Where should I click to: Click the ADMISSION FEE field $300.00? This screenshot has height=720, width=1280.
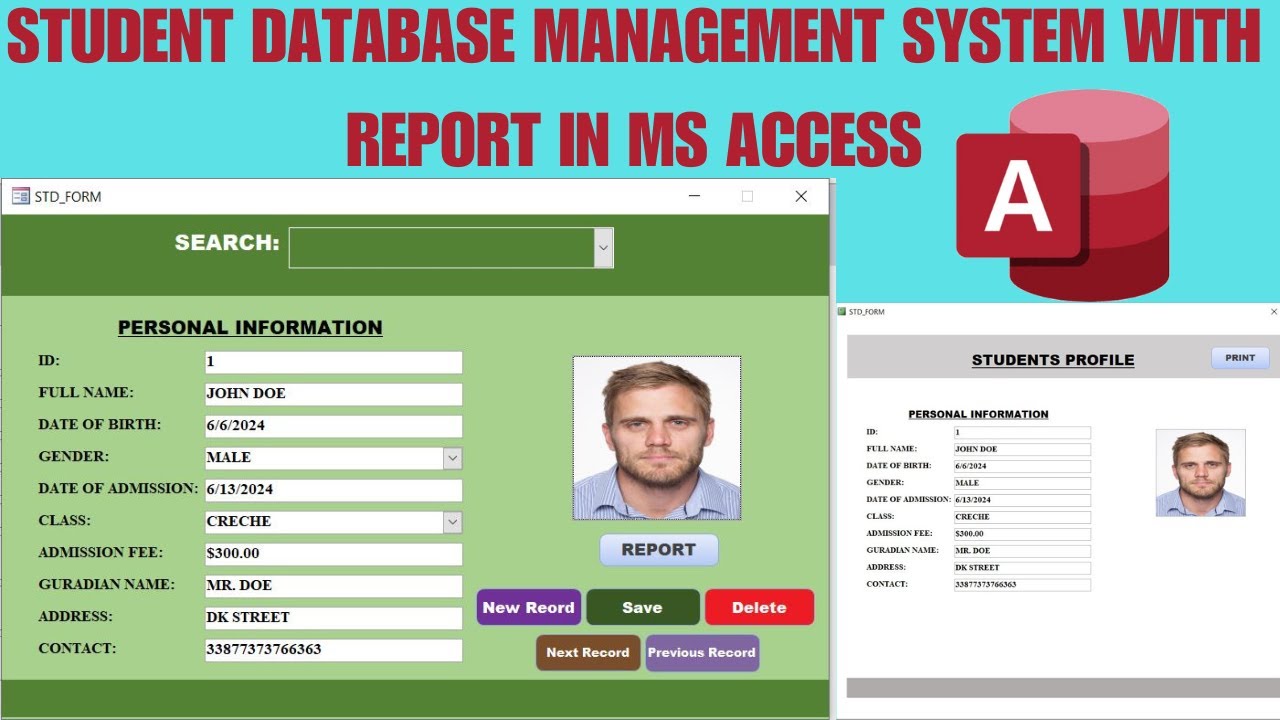tap(333, 554)
